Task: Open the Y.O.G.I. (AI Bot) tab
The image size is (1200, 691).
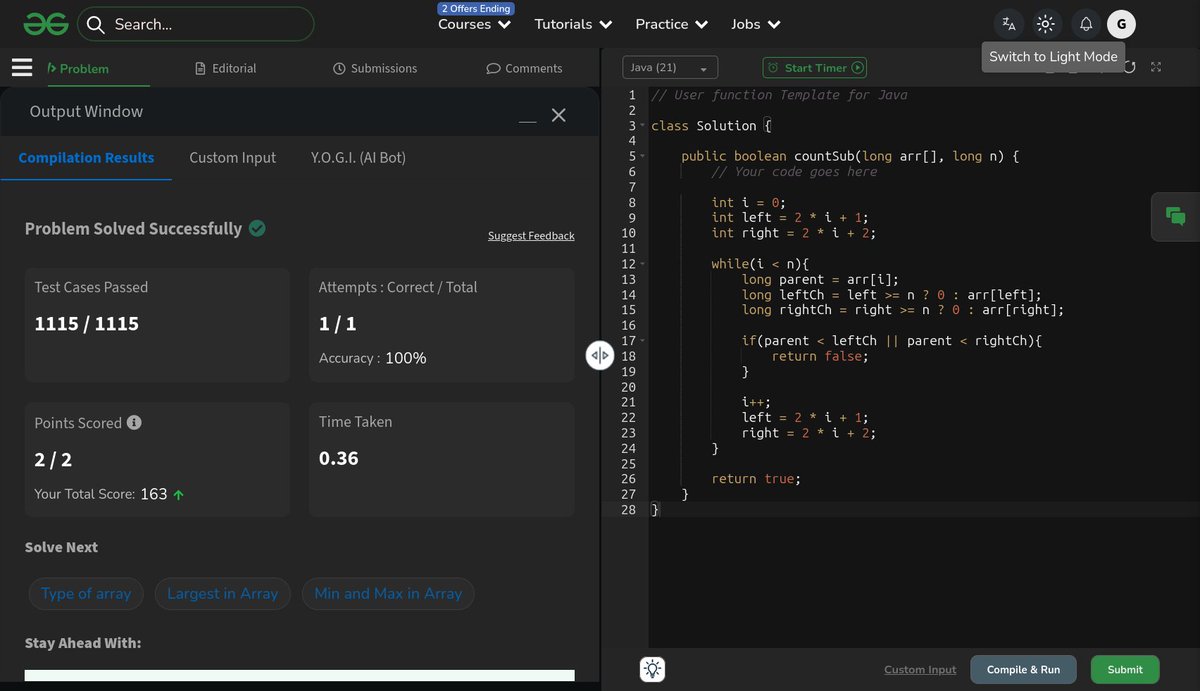Action: click(358, 157)
